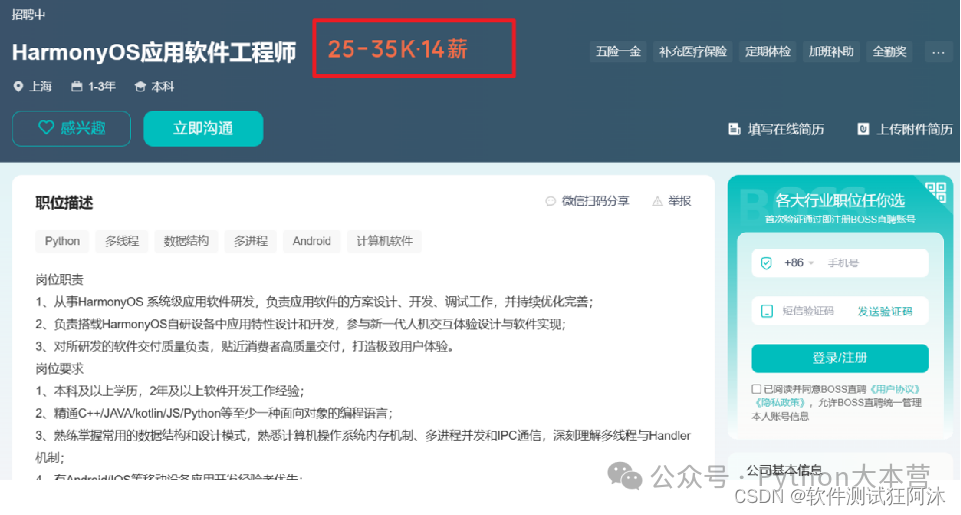Screen dimensions: 961x515
Task: Open the 填写在线简历 link
Action: coord(786,129)
